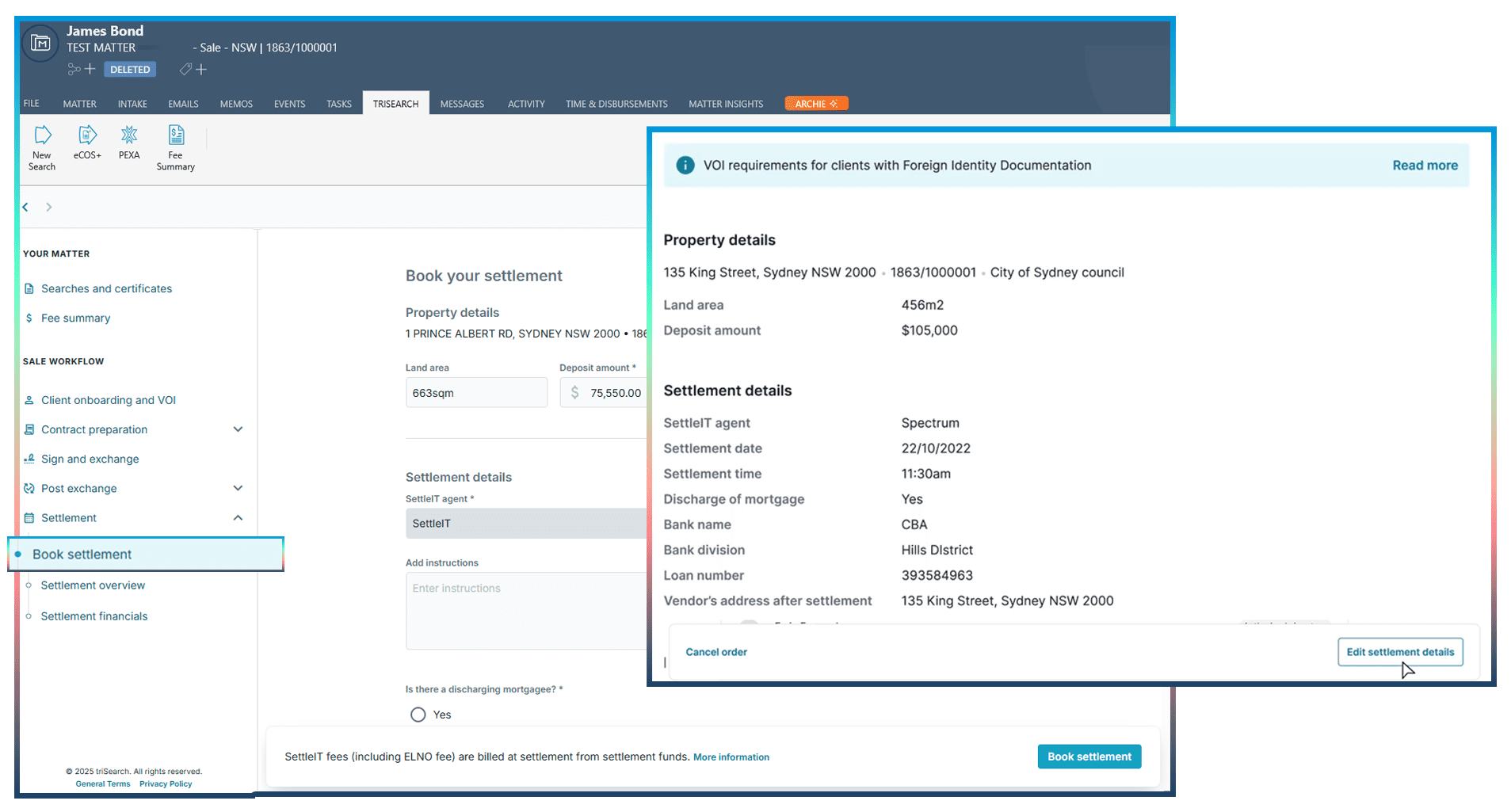Start a New Search
This screenshot has width=1511, height=812.
pos(42,148)
